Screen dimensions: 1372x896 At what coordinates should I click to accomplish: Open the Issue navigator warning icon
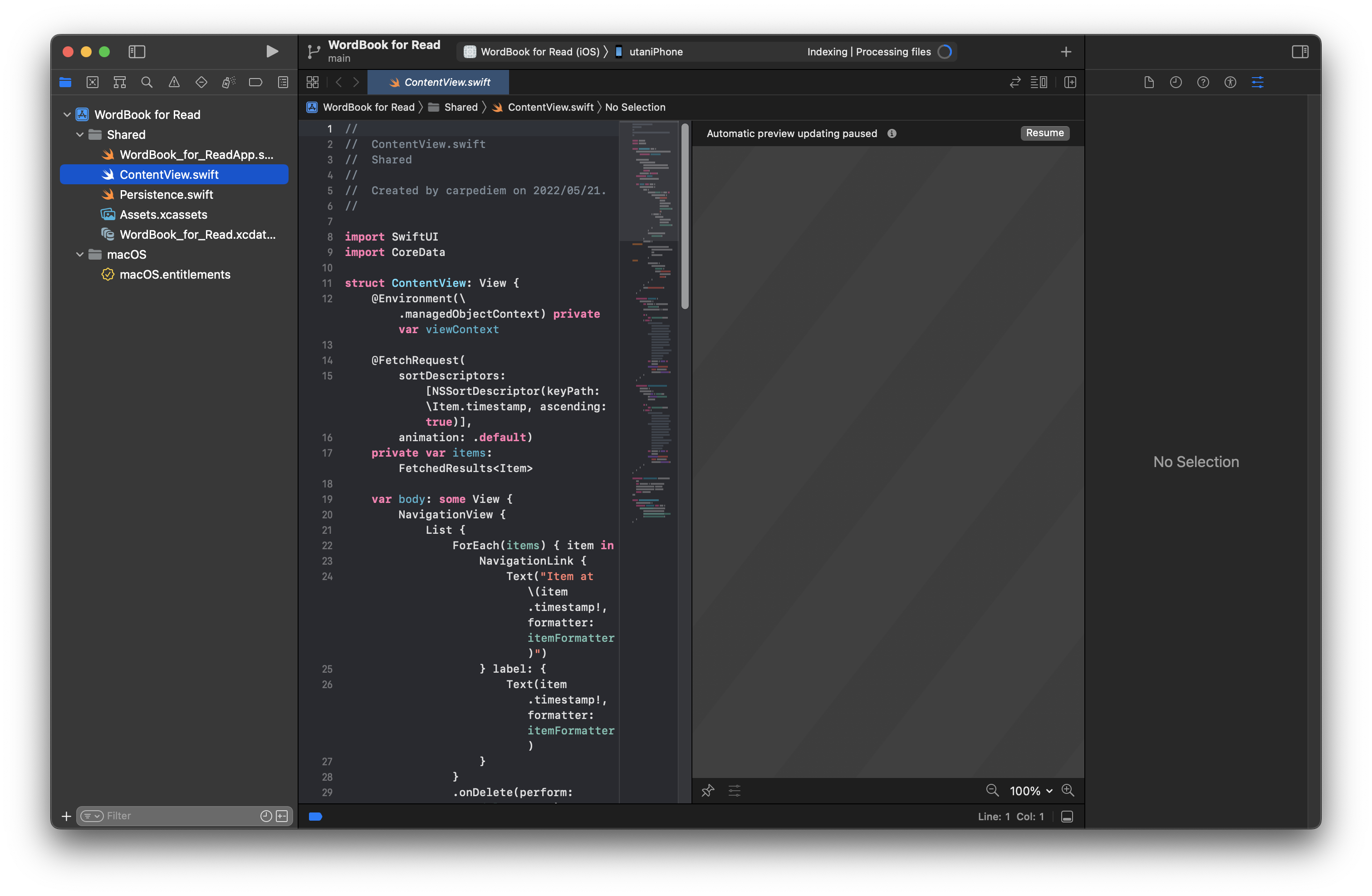[174, 83]
